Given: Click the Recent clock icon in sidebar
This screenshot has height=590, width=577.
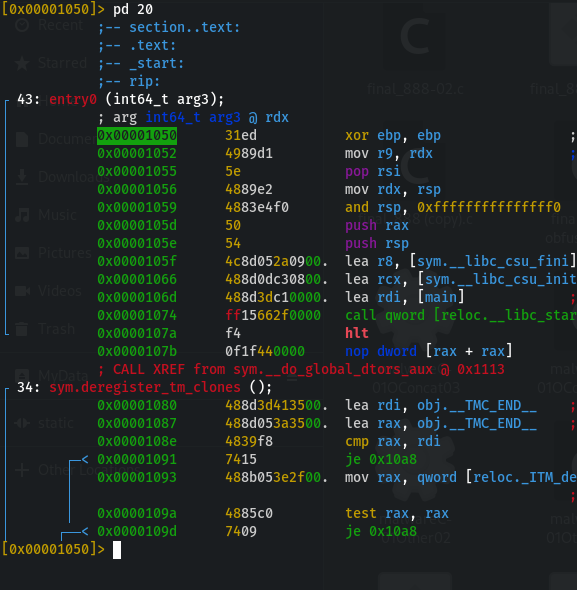Looking at the screenshot, I should (x=22, y=25).
